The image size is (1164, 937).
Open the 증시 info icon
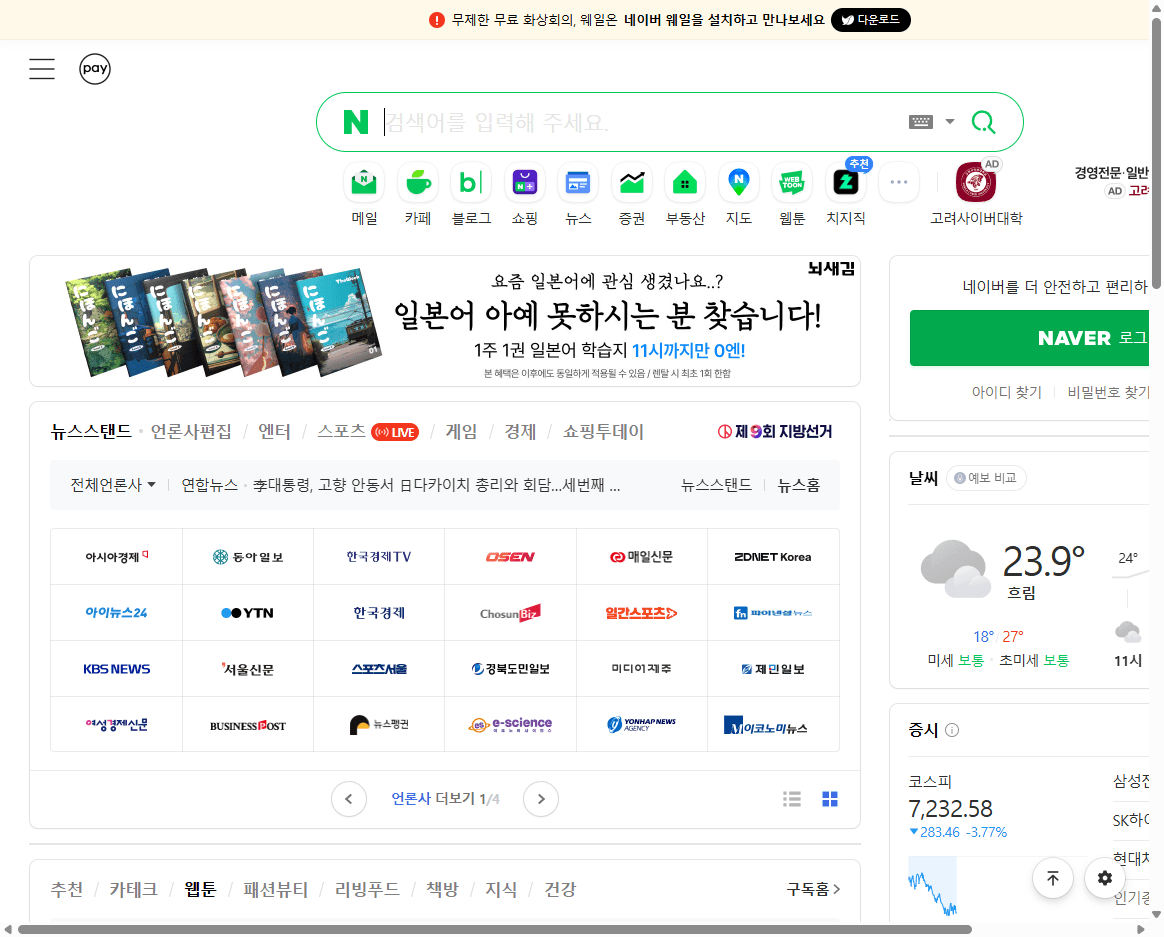(x=952, y=731)
